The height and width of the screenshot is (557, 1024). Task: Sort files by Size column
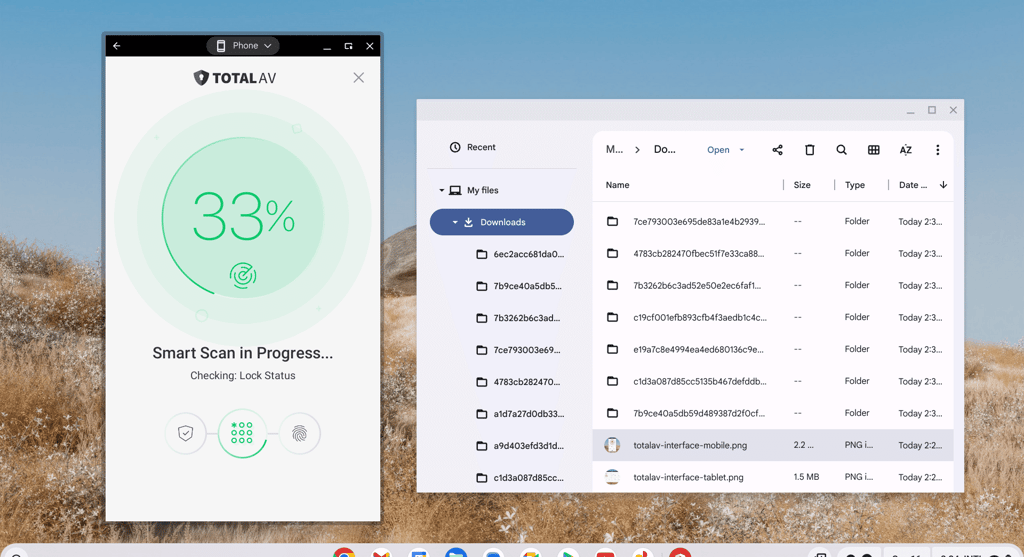[x=802, y=185]
